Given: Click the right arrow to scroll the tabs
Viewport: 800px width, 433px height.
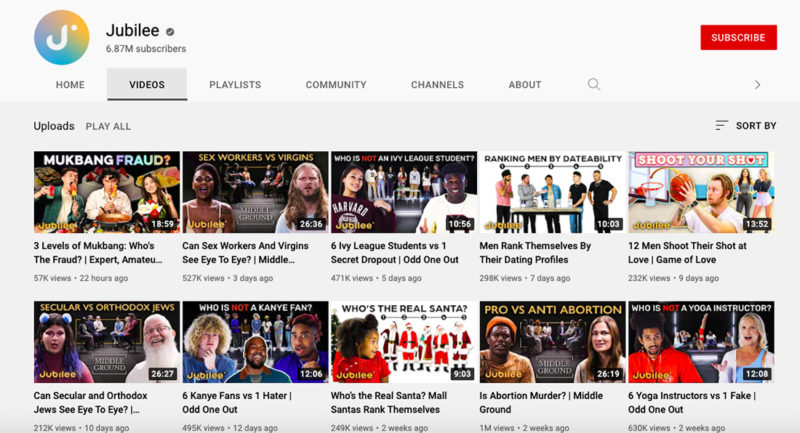Looking at the screenshot, I should click(x=757, y=85).
